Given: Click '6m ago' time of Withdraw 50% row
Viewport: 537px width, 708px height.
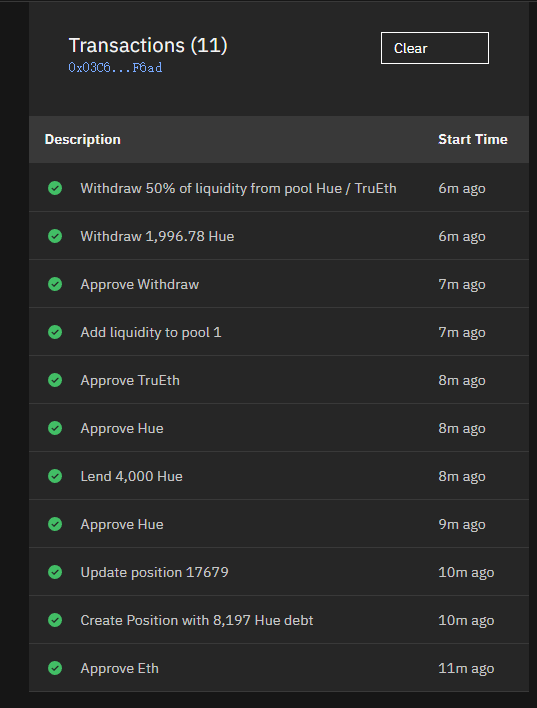Looking at the screenshot, I should pos(462,188).
